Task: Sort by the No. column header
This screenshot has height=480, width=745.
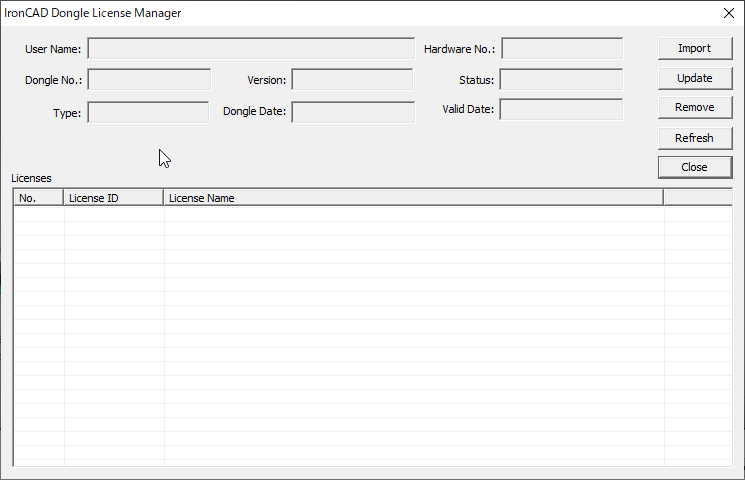Action: (38, 198)
